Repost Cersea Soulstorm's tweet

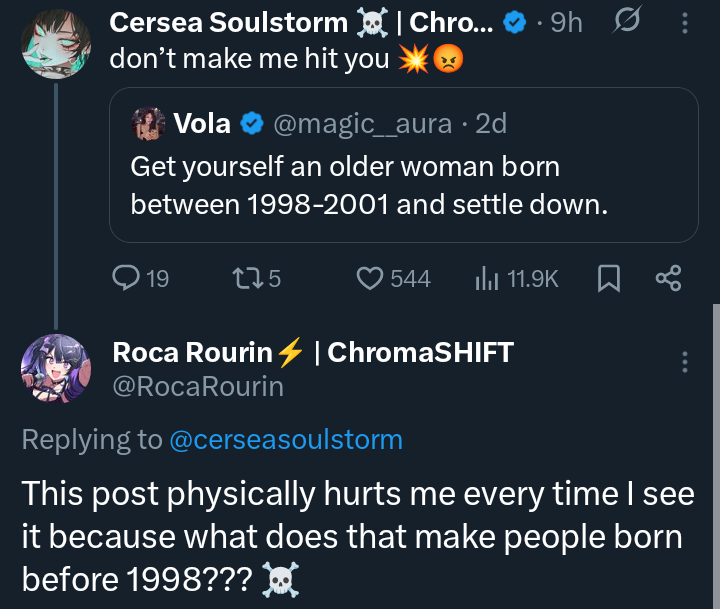click(245, 278)
